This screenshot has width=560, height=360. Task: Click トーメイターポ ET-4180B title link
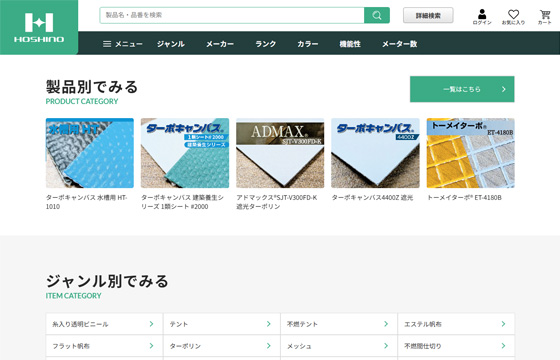(464, 198)
